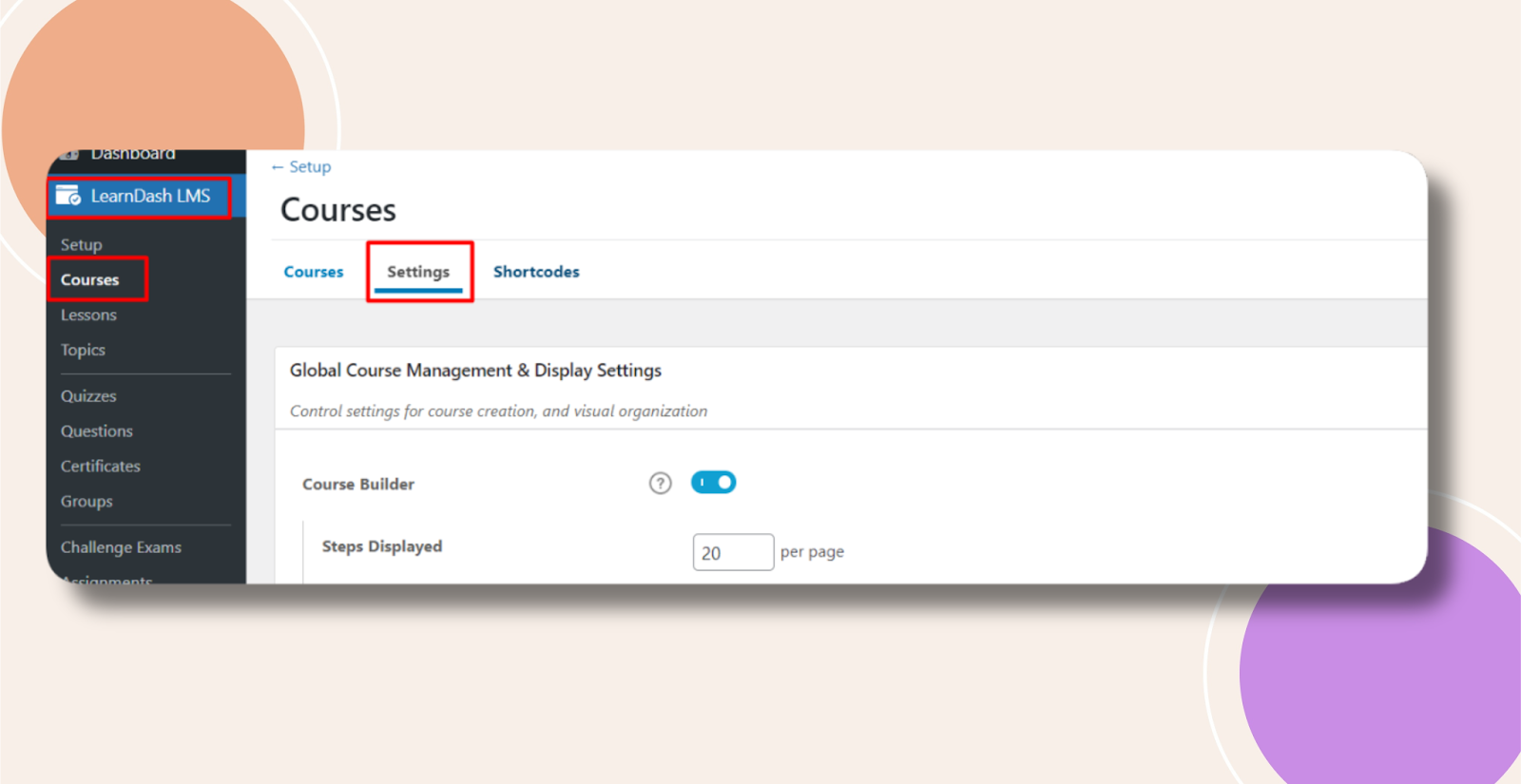
Task: Select Setup in the sidebar
Action: click(x=81, y=244)
